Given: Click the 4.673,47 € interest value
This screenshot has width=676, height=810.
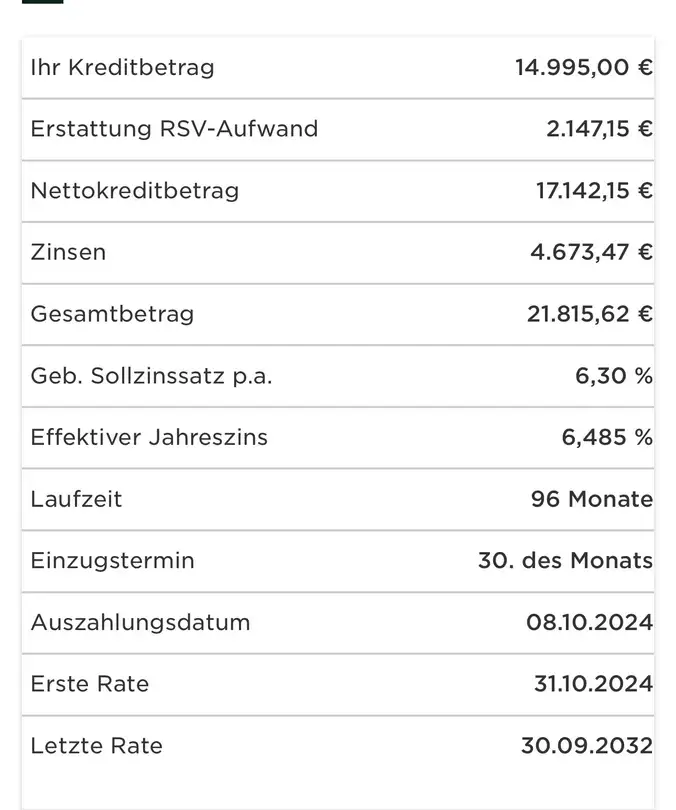Looking at the screenshot, I should point(592,252).
